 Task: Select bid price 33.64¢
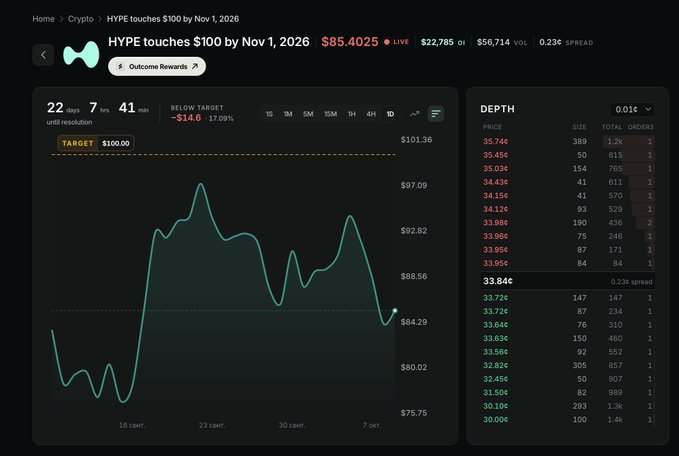point(496,325)
